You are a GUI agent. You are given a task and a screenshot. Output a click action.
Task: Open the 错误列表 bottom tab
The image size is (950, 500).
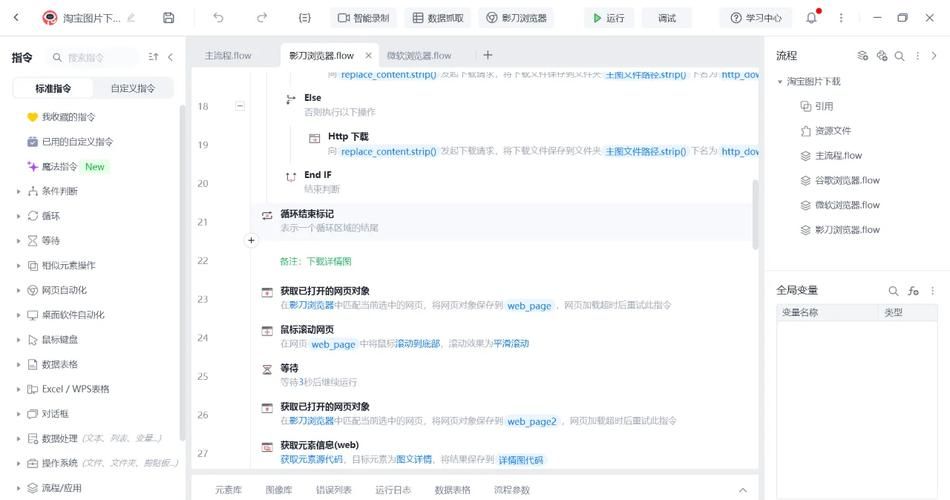coord(334,490)
